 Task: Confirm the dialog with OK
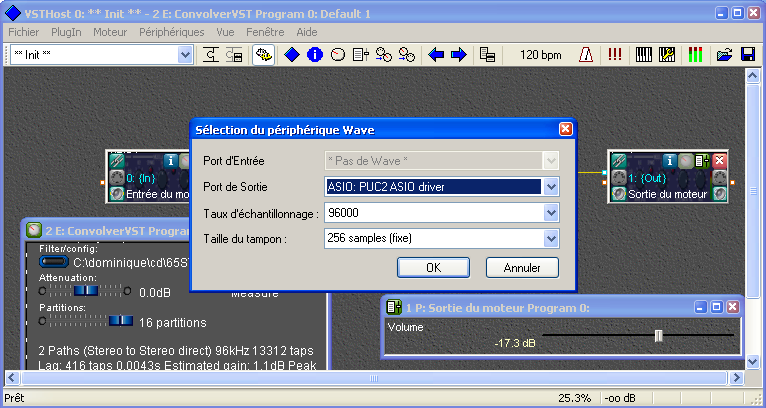(433, 268)
